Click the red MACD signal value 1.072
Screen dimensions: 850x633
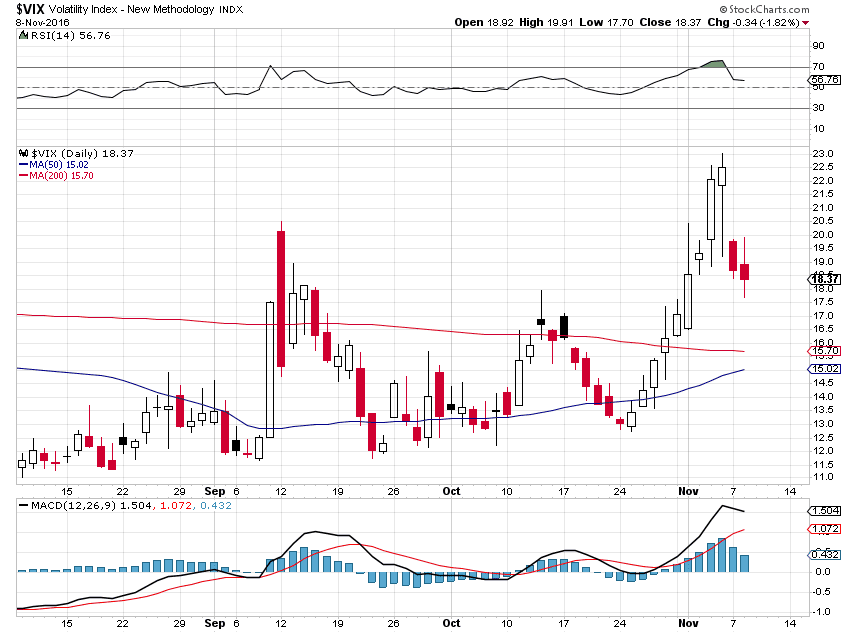pos(176,506)
